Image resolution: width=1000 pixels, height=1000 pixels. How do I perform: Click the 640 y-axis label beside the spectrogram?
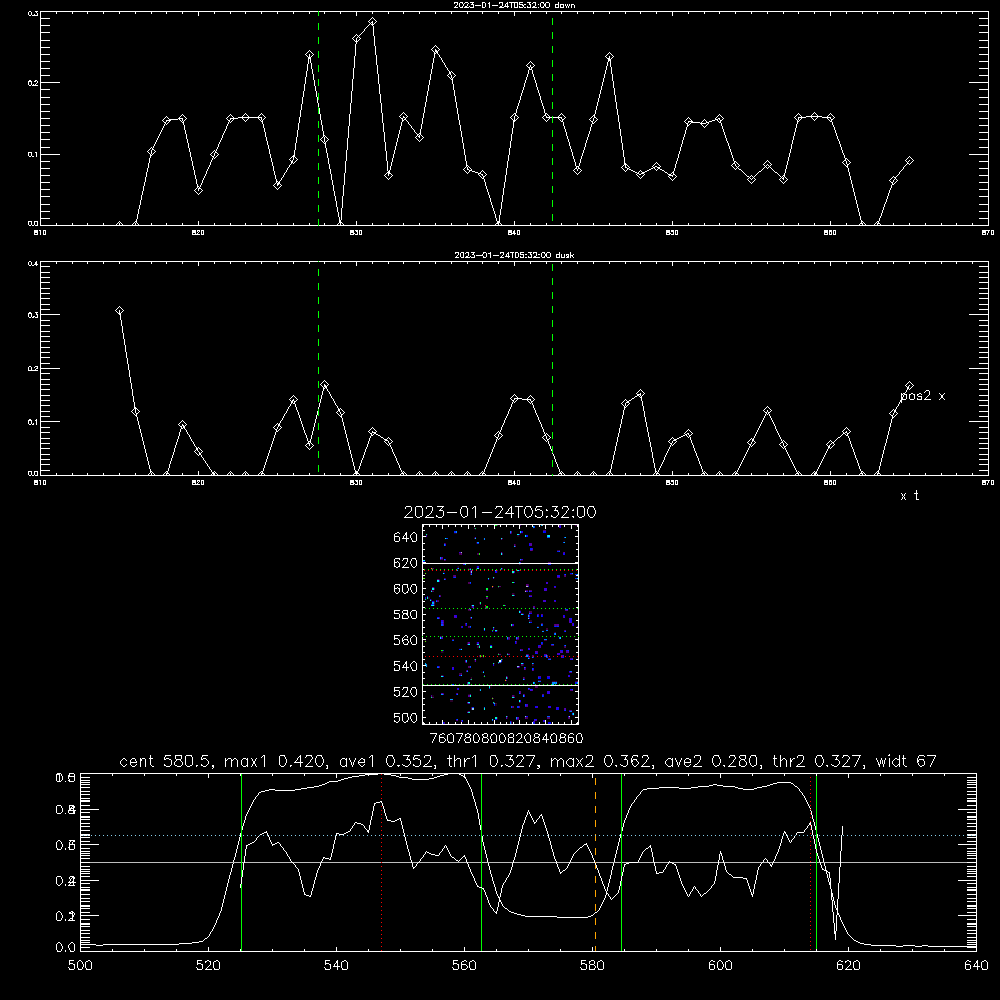point(406,538)
